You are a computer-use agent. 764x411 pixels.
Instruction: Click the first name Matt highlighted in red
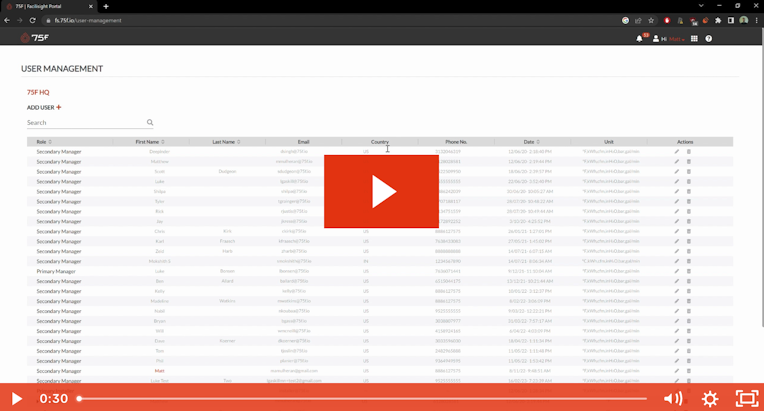point(159,371)
